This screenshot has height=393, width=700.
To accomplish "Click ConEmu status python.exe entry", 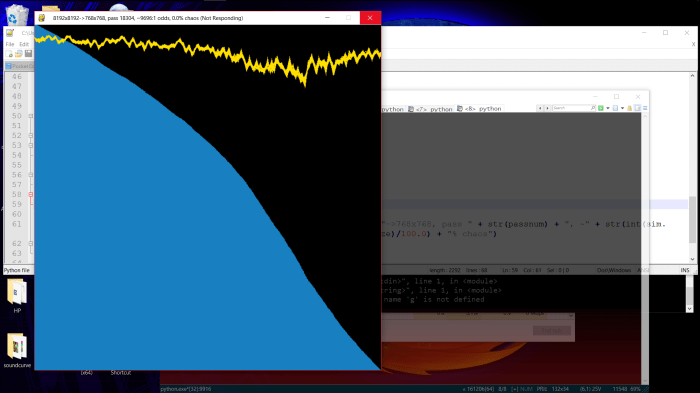I will tap(186, 389).
